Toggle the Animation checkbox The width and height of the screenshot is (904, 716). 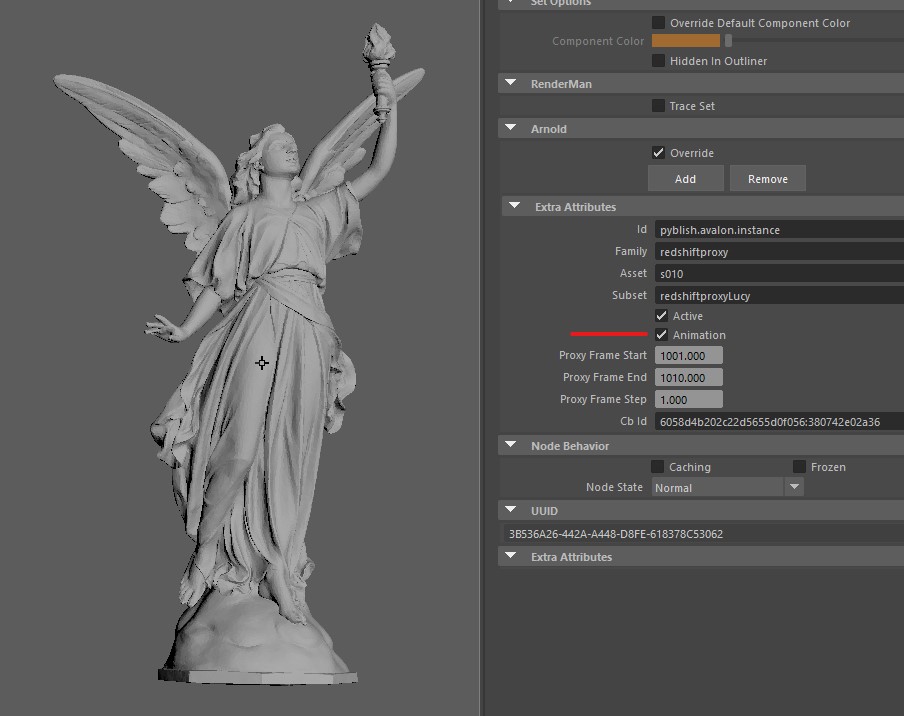[x=661, y=334]
